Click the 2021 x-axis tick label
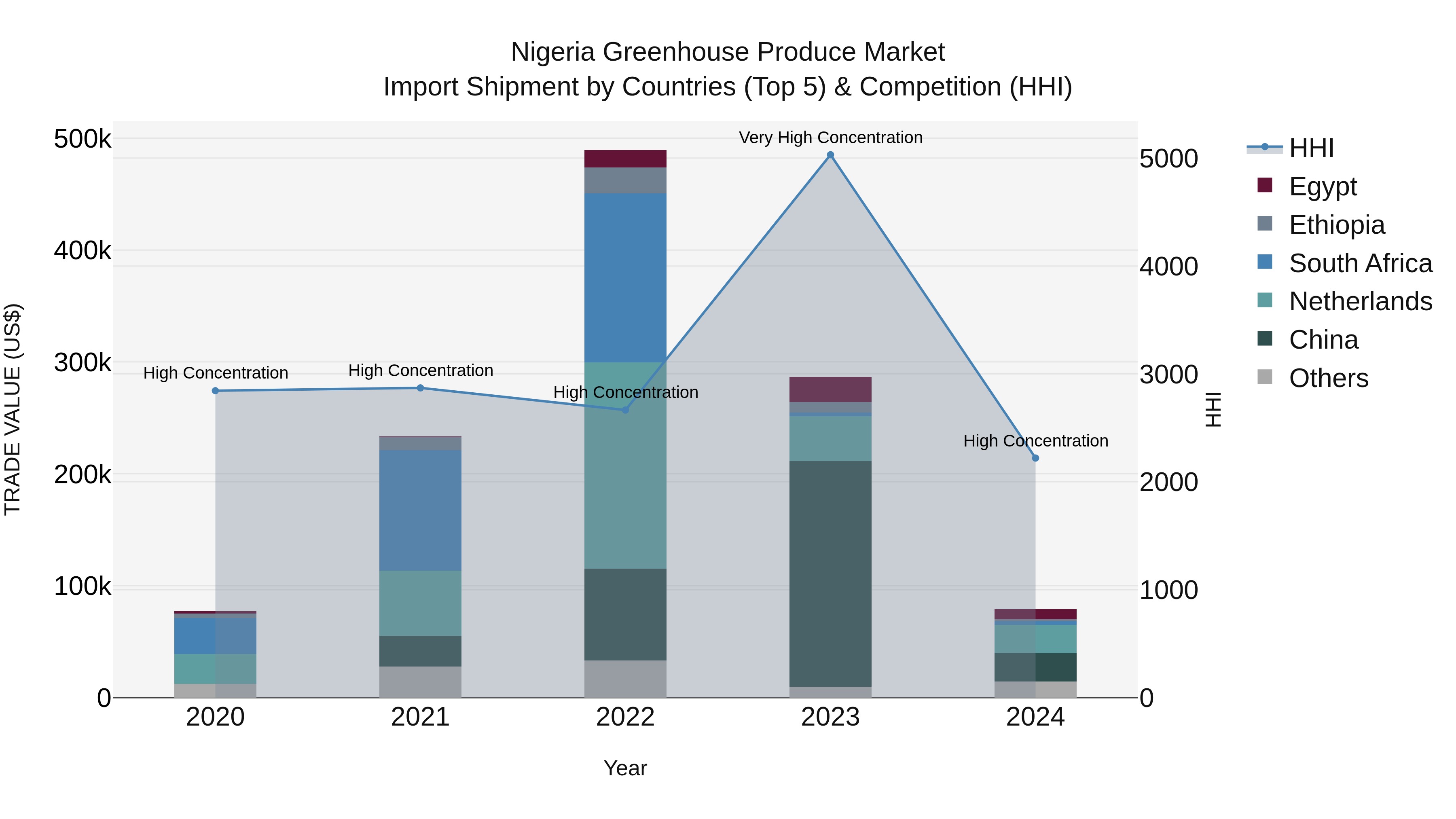 (421, 717)
